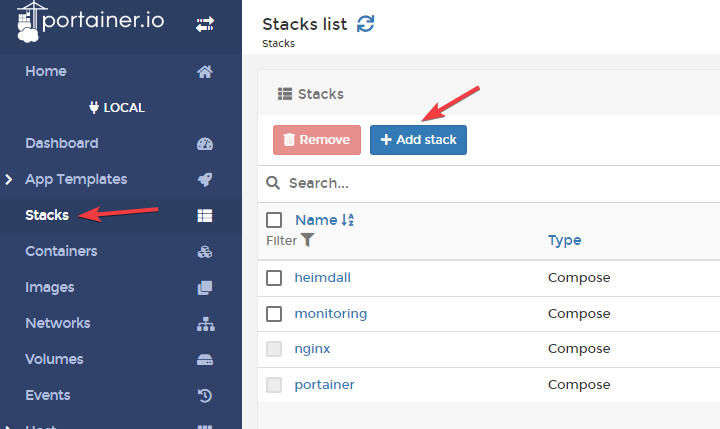Click the LOCAL plug endpoint icon

(x=94, y=107)
